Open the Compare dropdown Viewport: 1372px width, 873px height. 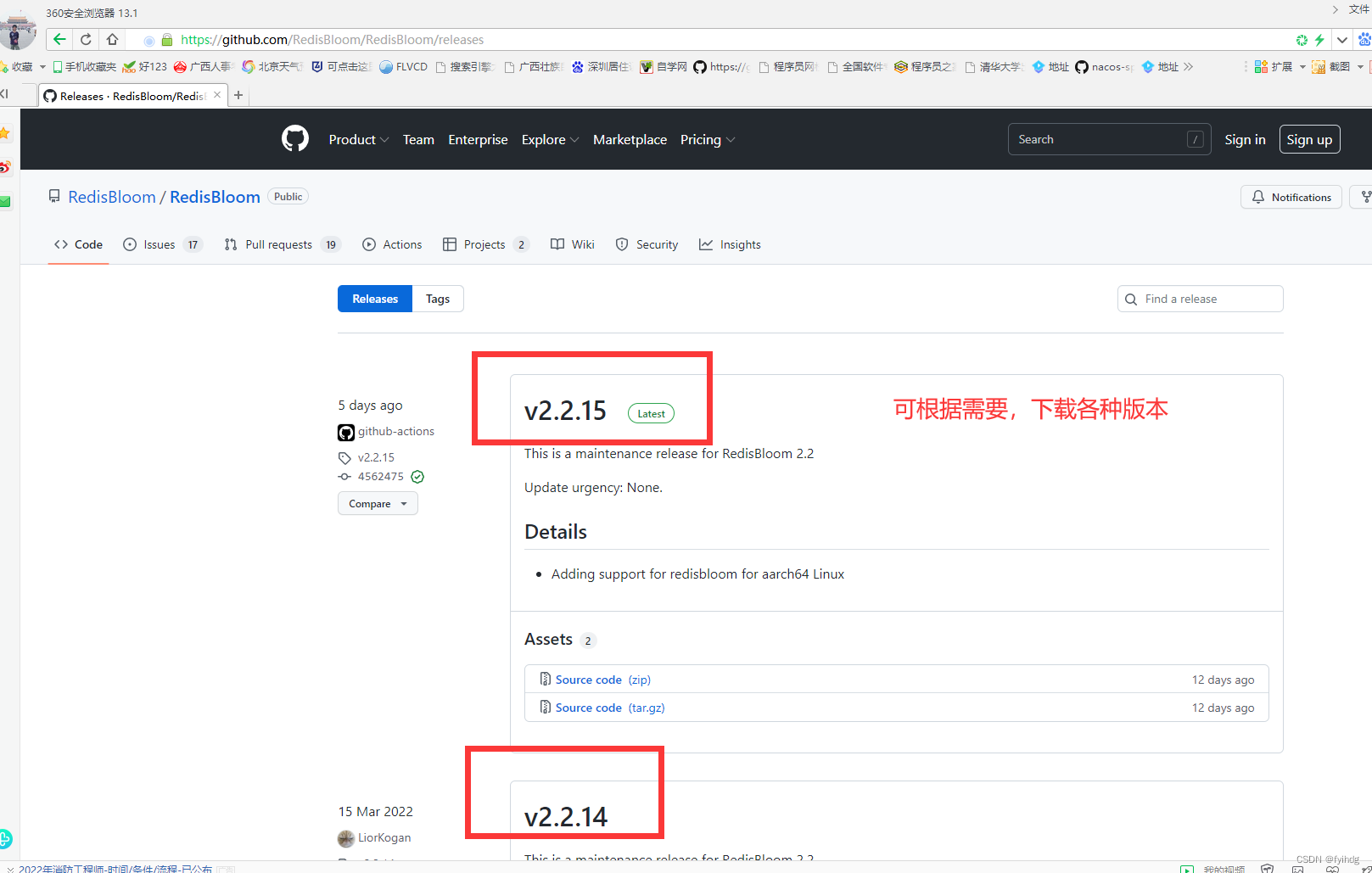click(x=378, y=503)
